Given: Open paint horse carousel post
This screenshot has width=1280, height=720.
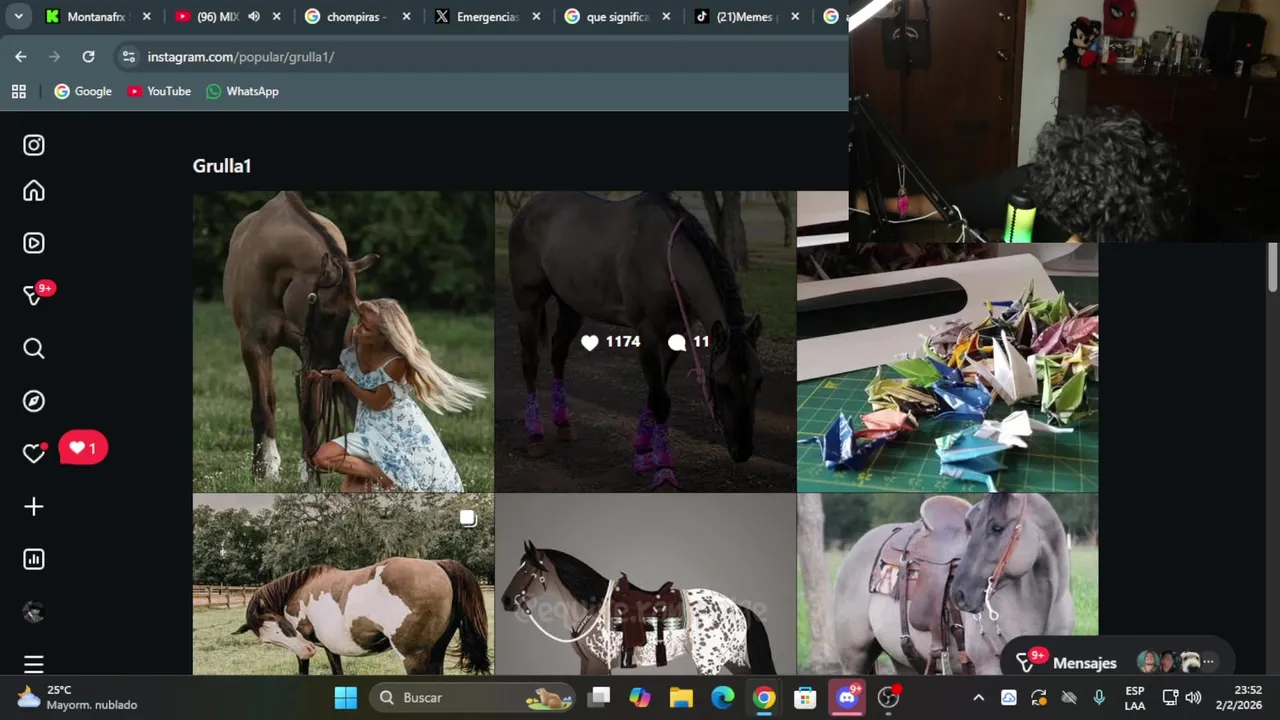Looking at the screenshot, I should 343,584.
